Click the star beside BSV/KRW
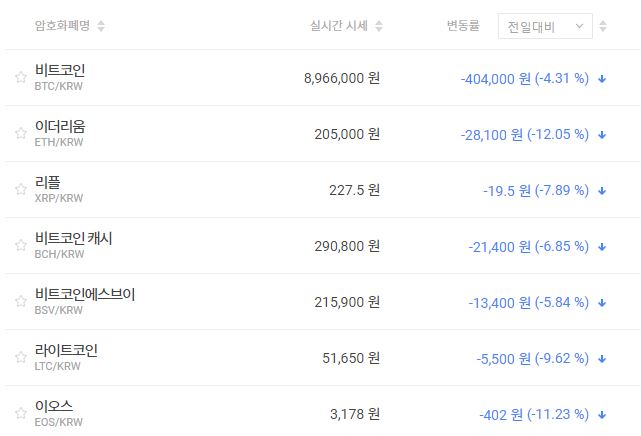Viewport: 641px width, 436px height. click(20, 301)
